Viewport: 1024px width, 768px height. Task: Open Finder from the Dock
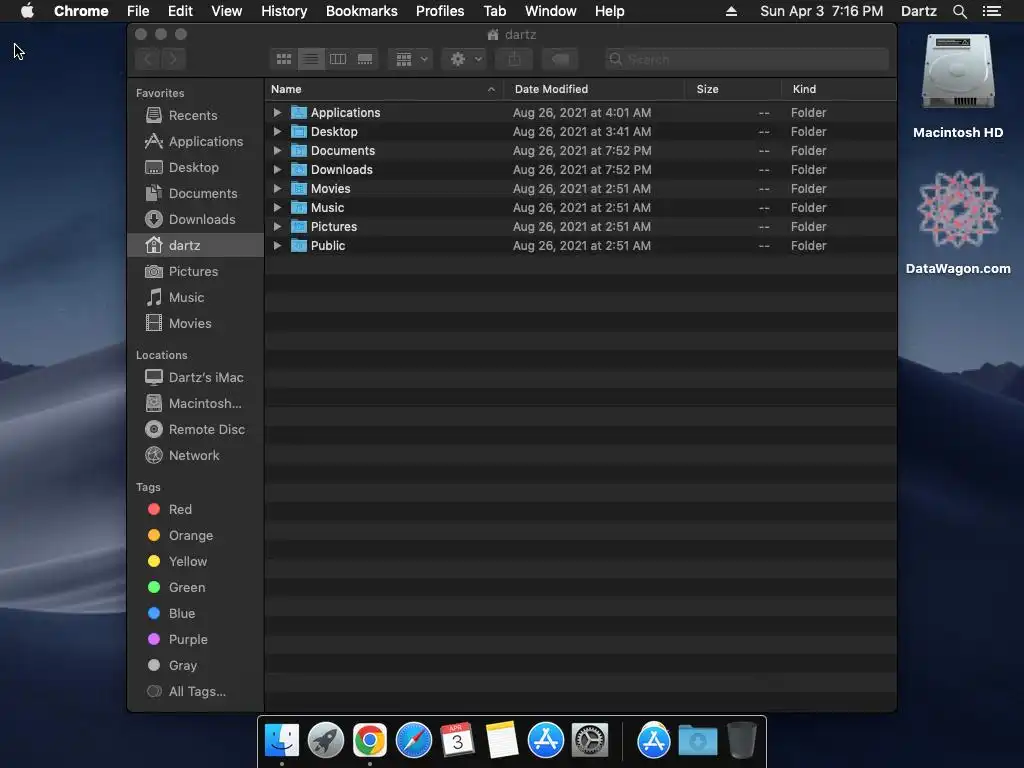[x=281, y=740]
